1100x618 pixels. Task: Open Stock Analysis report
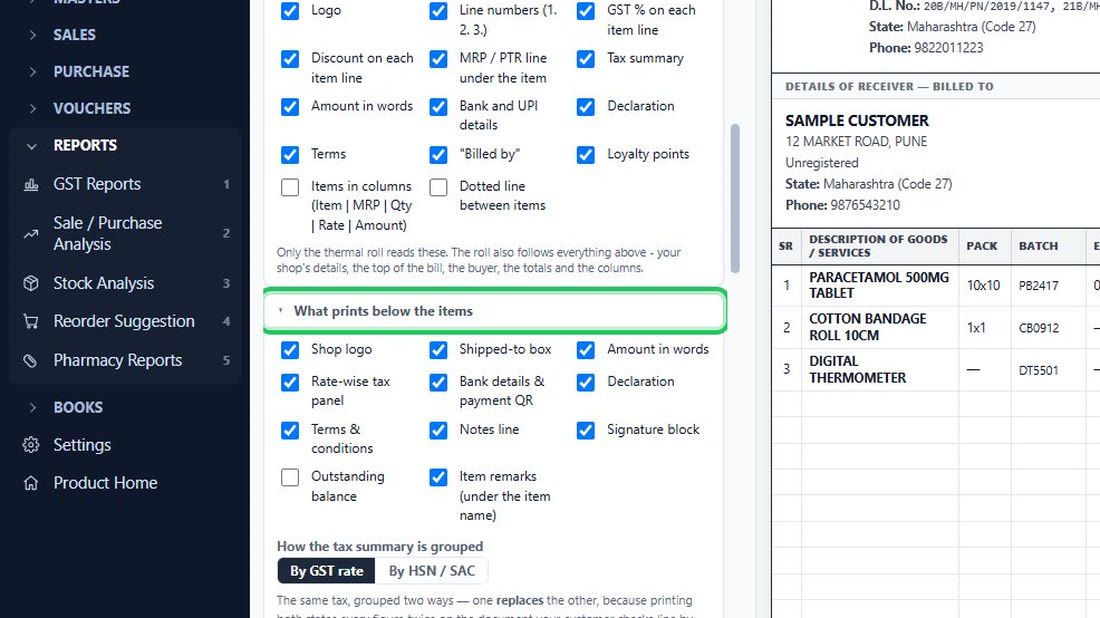point(126,283)
